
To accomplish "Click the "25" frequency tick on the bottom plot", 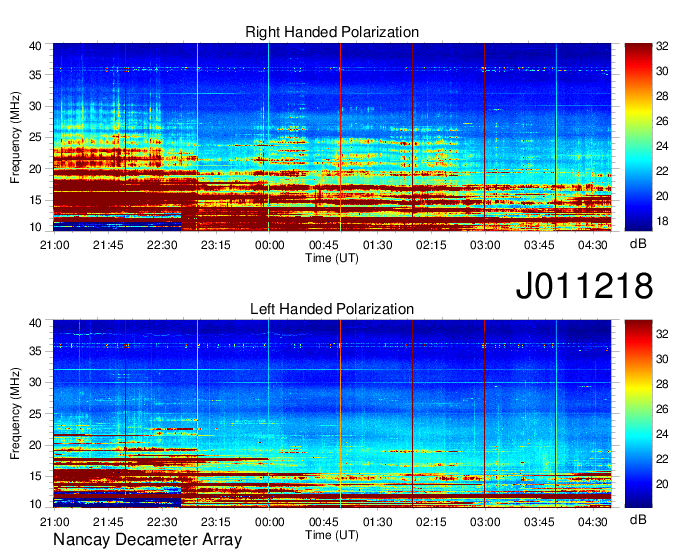I will [35, 414].
